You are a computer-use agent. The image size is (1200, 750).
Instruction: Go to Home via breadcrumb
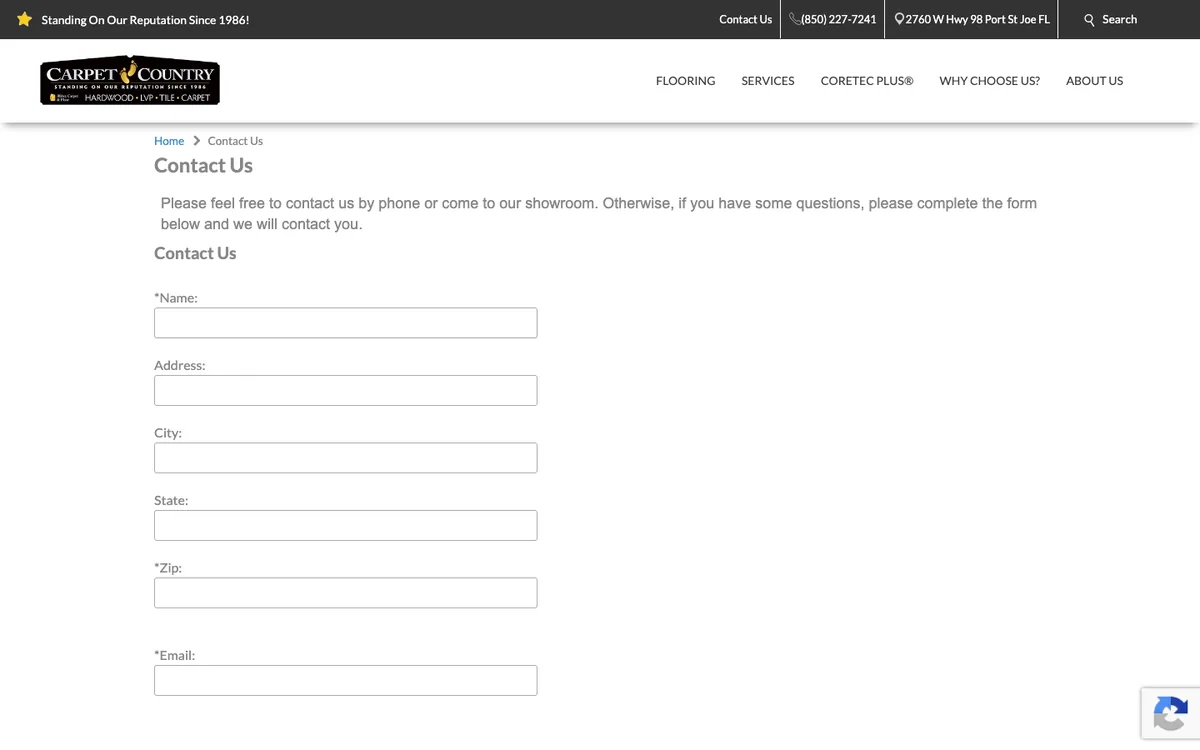click(169, 141)
